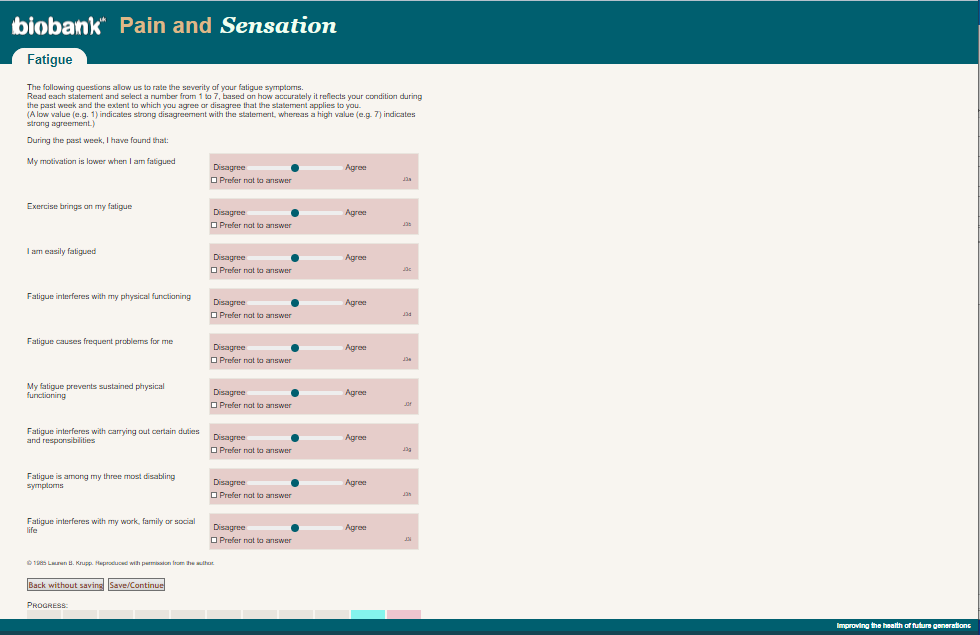Screen dimensions: 980x635
Task: Click slider handle for 'Fatigue causes frequent problems'
Action: click(x=295, y=348)
